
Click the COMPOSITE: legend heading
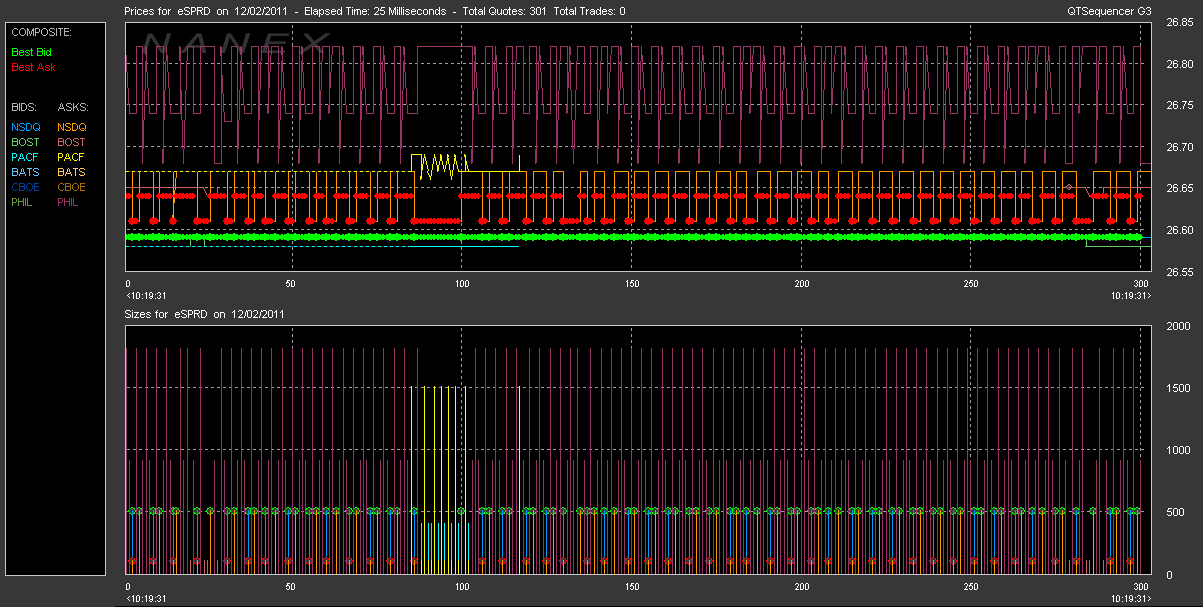coord(41,33)
